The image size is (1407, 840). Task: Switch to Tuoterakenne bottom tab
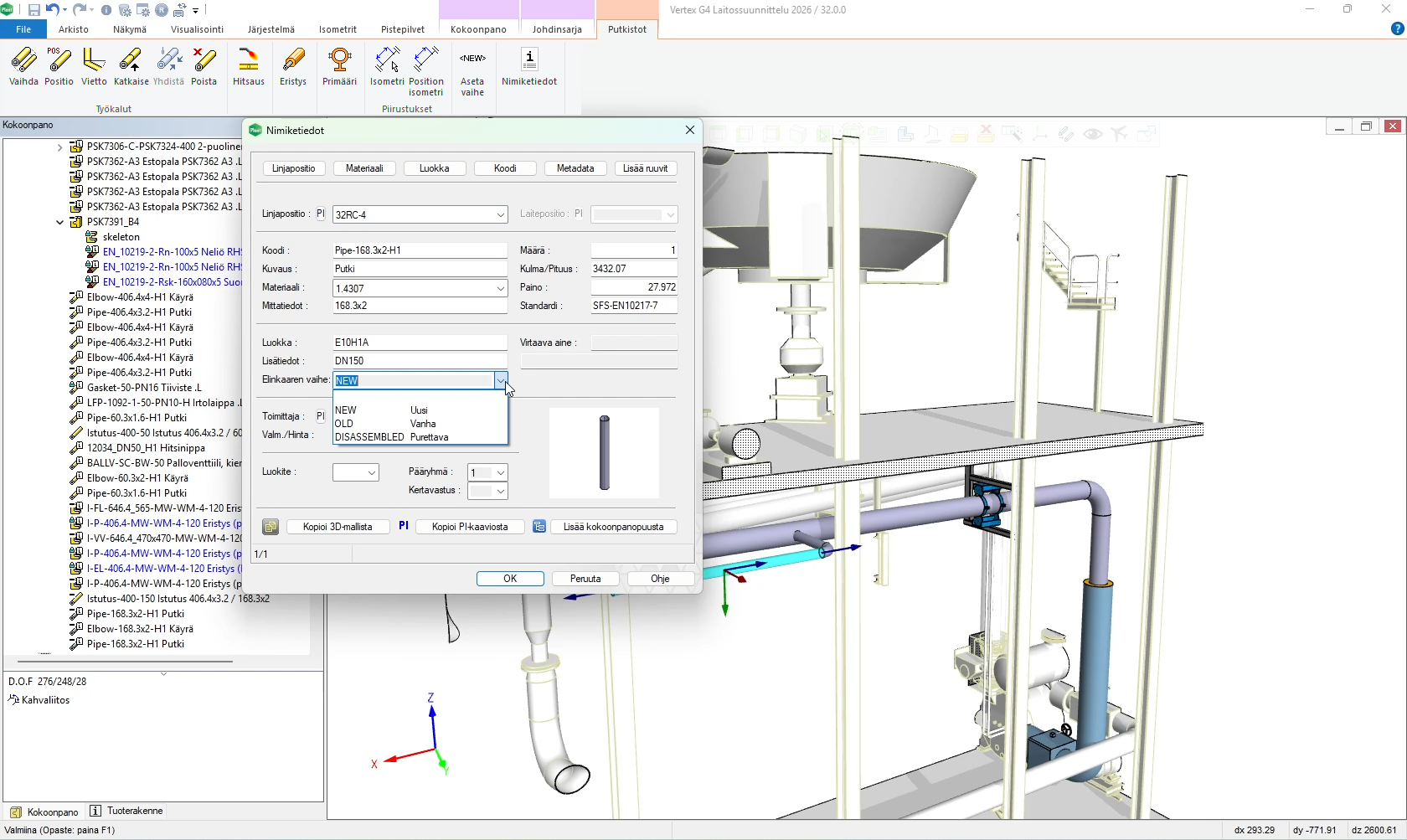(x=134, y=812)
